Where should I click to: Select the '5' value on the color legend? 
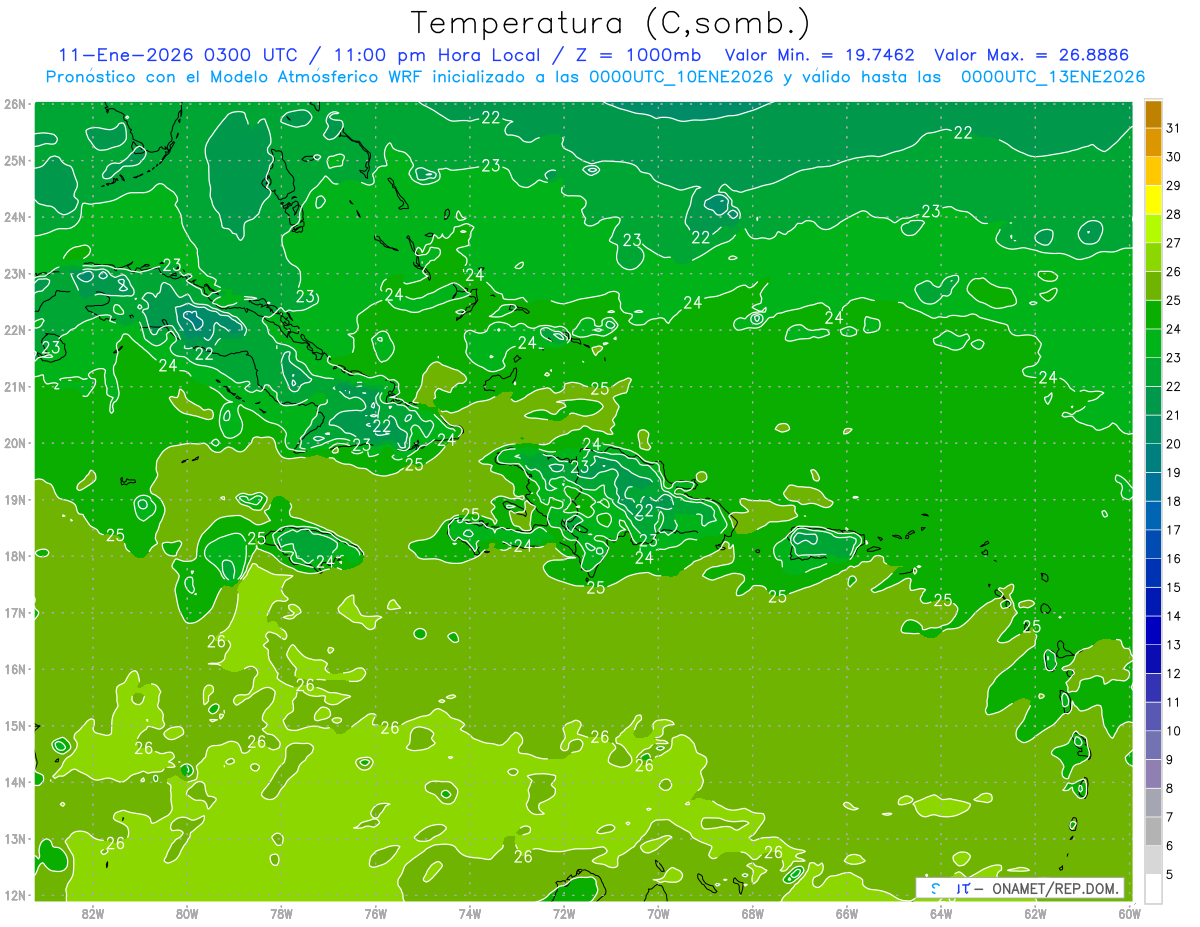point(1170,875)
